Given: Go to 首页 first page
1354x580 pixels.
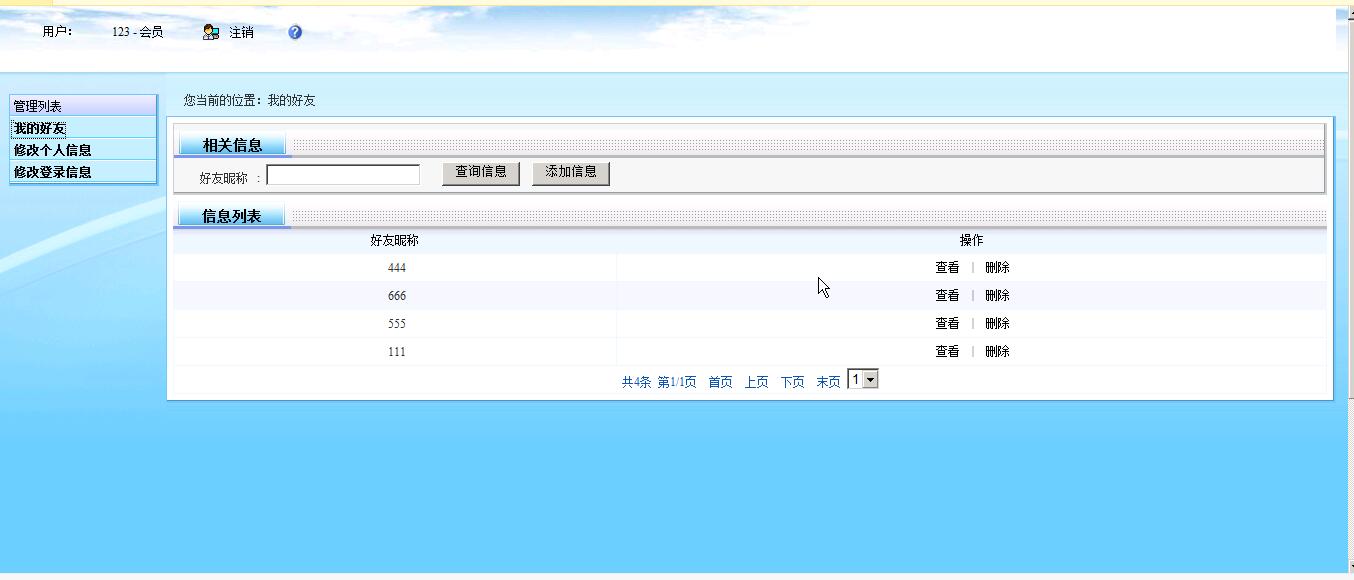Looking at the screenshot, I should point(720,382).
